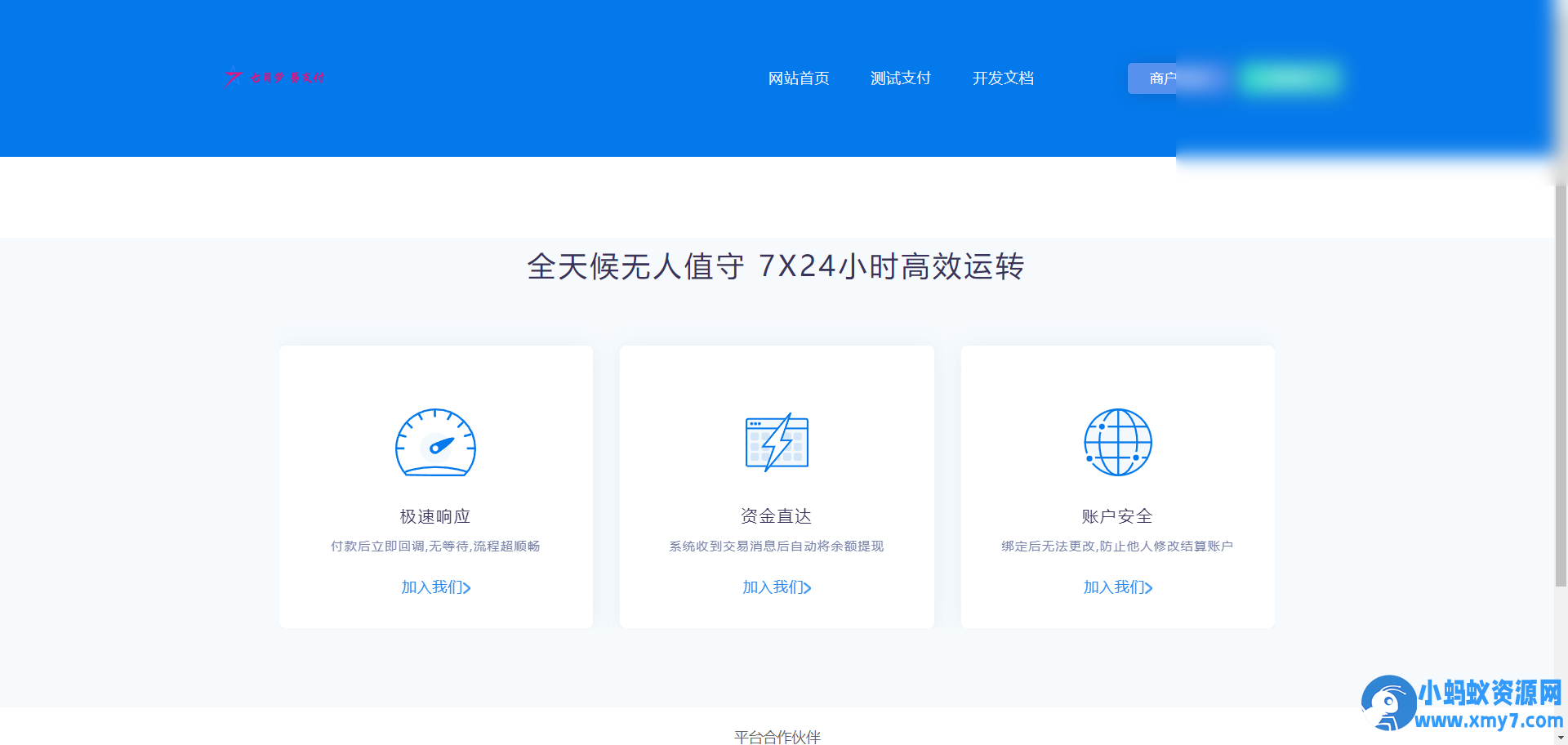Open the 开发文档 page
Viewport: 1568px width, 745px height.
1003,78
